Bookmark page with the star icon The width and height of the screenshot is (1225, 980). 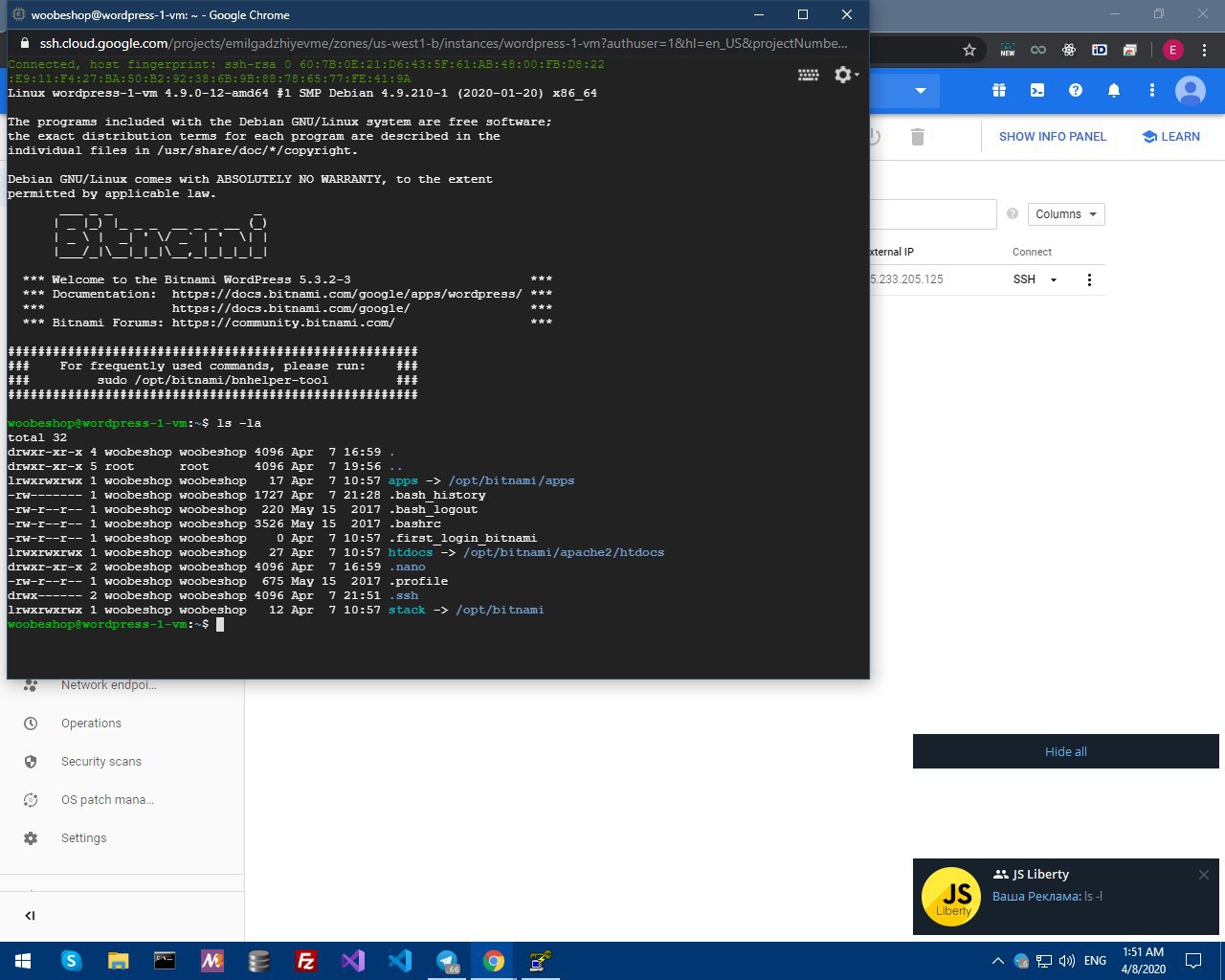click(x=969, y=50)
